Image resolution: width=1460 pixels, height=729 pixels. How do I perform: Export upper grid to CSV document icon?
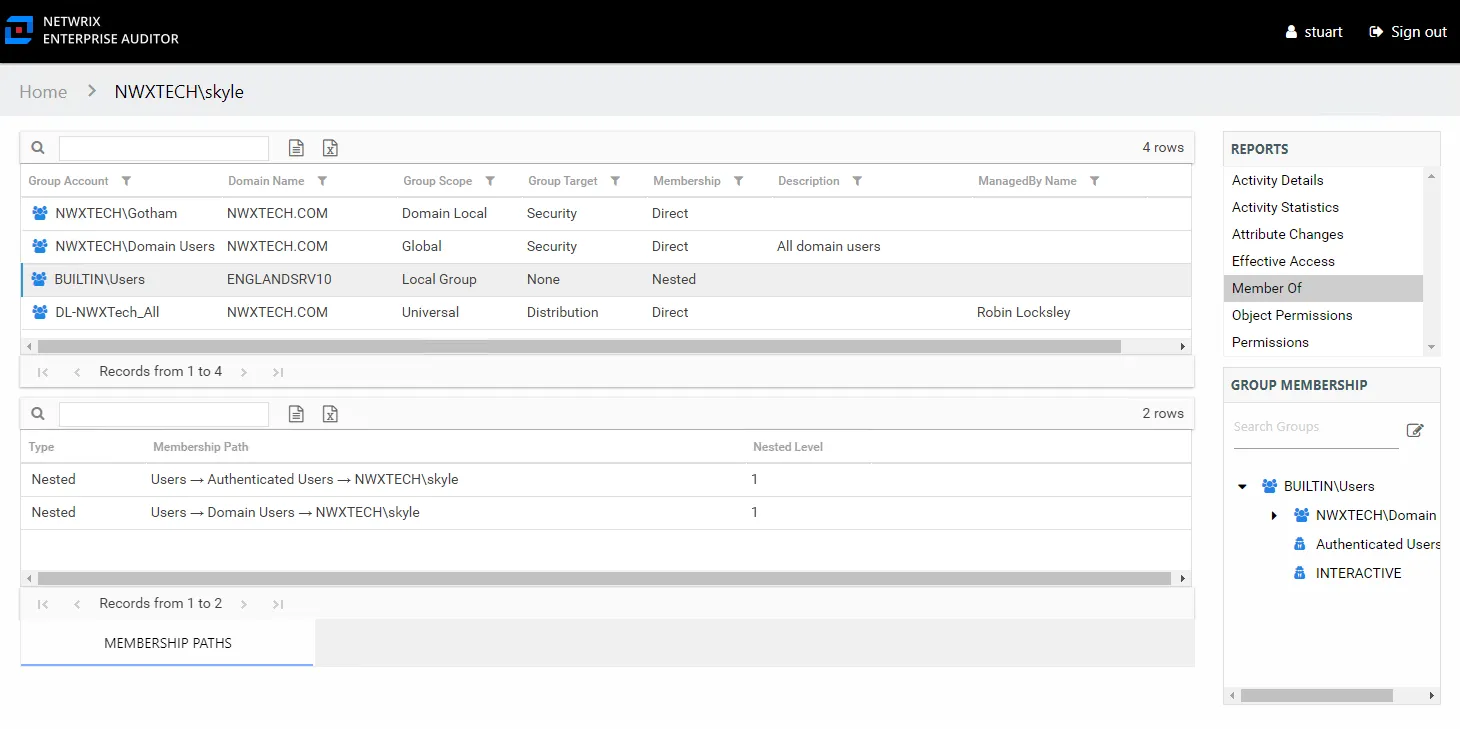point(296,148)
